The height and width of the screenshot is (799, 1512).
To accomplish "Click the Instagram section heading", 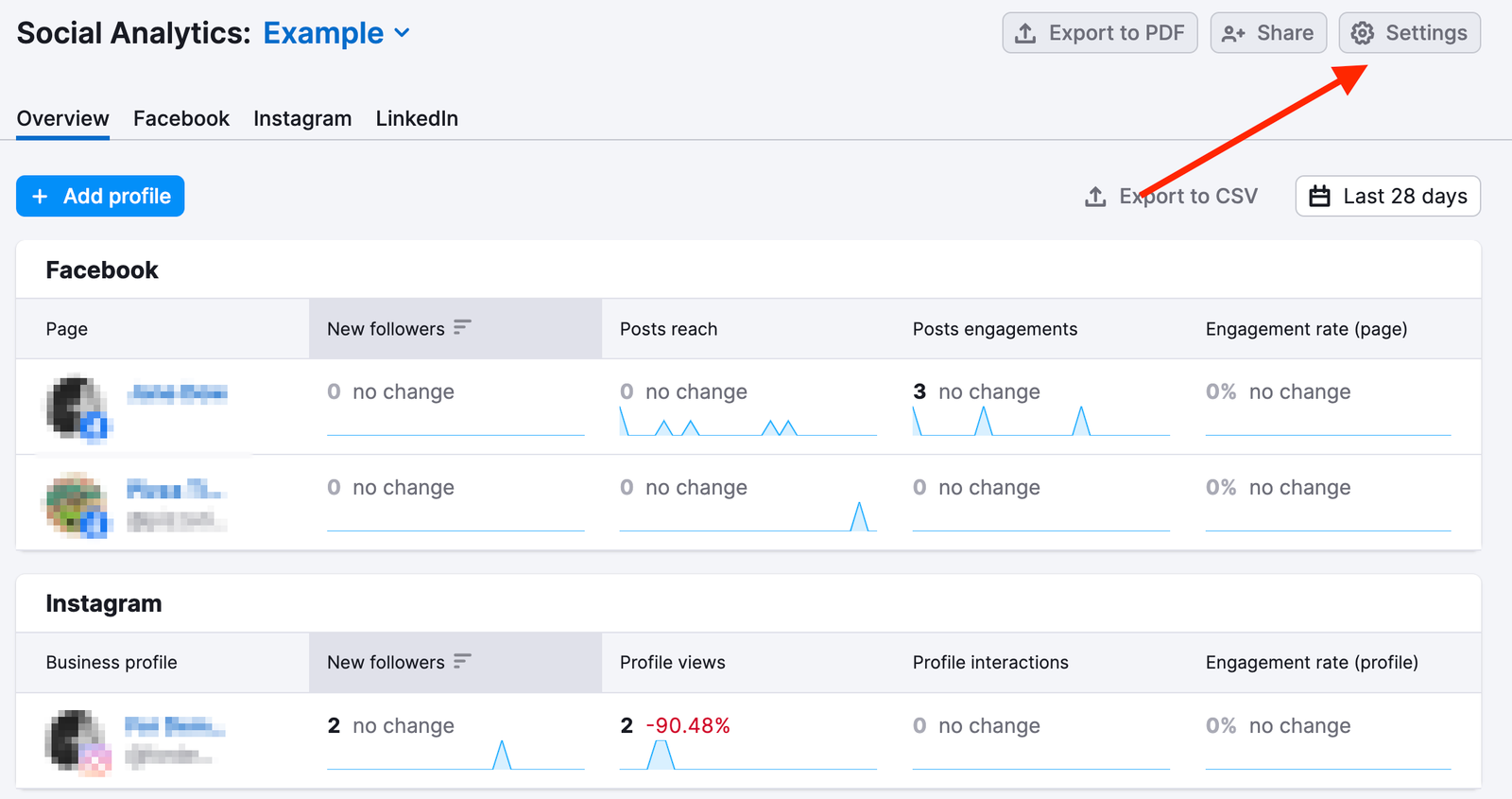I will click(104, 603).
